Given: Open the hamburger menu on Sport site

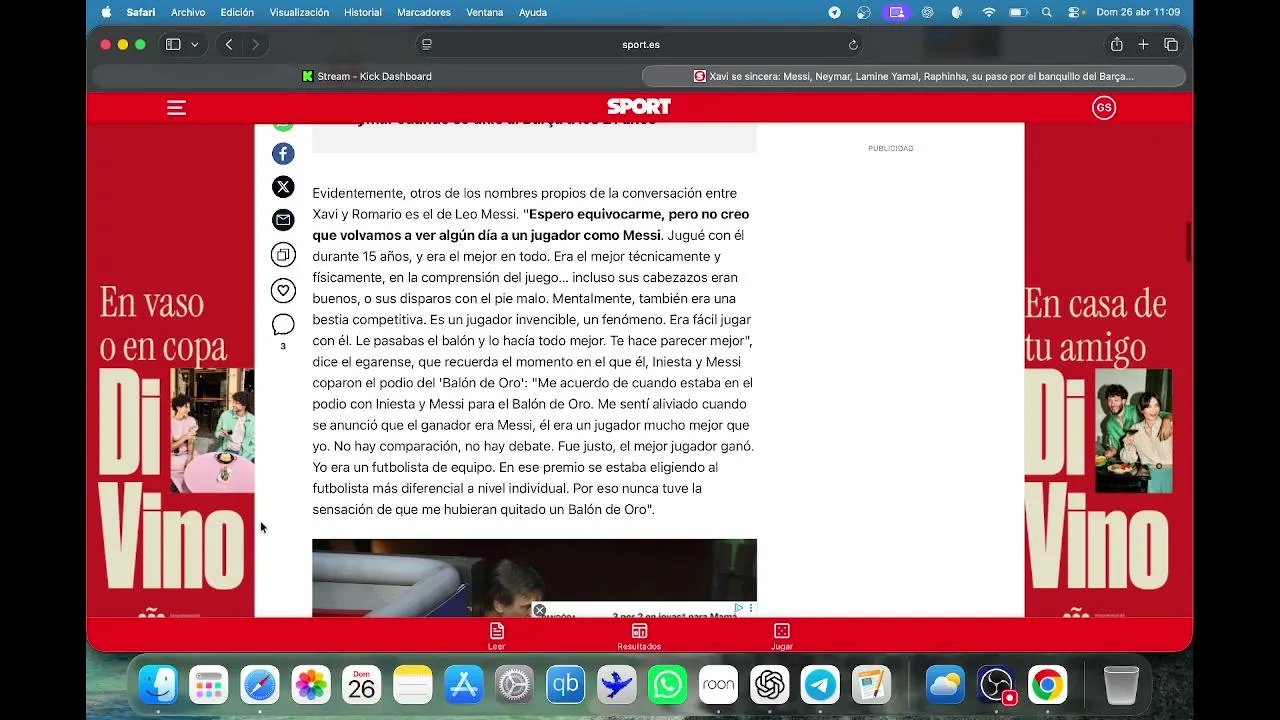Looking at the screenshot, I should (177, 108).
